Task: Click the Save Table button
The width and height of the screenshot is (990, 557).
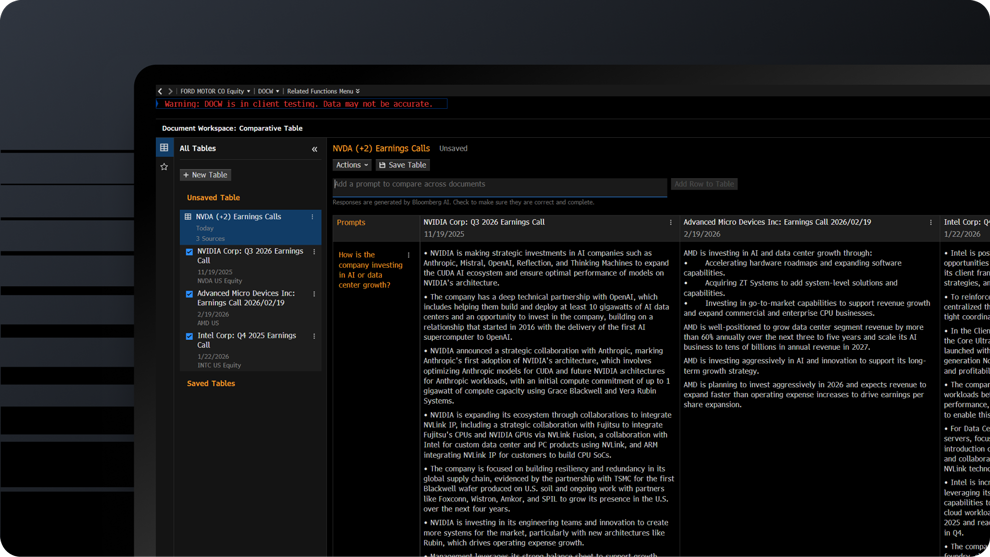Action: tap(402, 165)
